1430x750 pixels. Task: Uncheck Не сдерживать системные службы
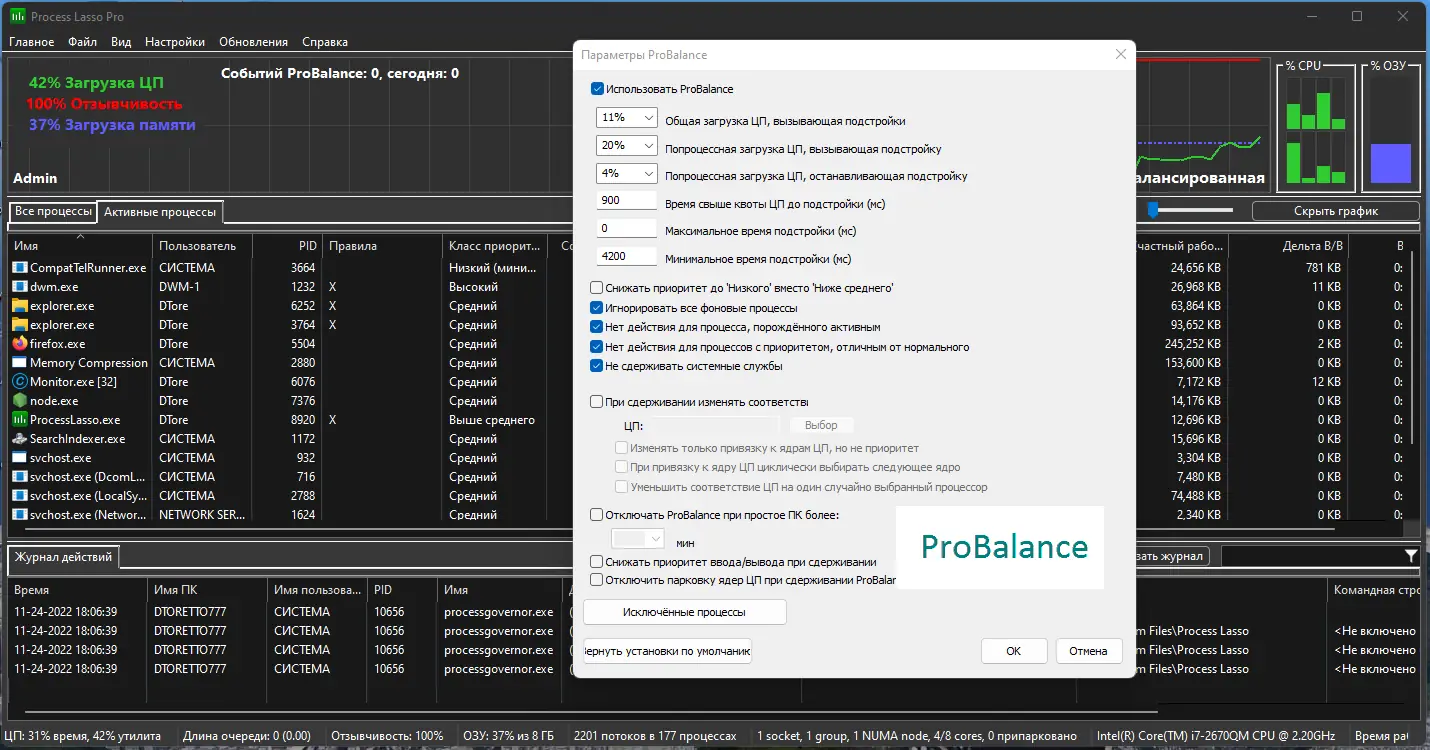[x=597, y=366]
